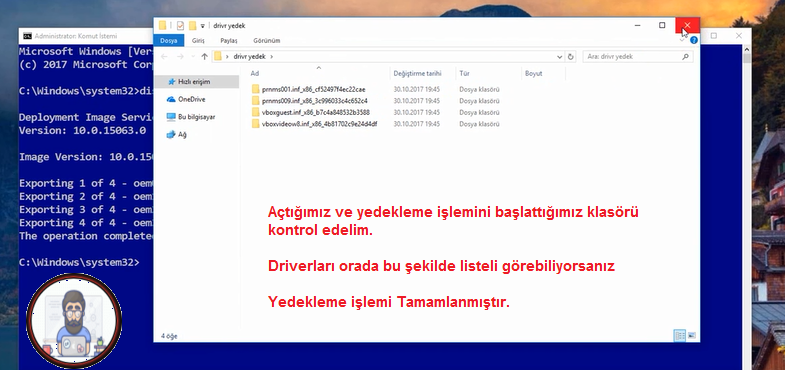This screenshot has width=785, height=370.
Task: Expand the address bar history dropdown
Action: coord(560,57)
